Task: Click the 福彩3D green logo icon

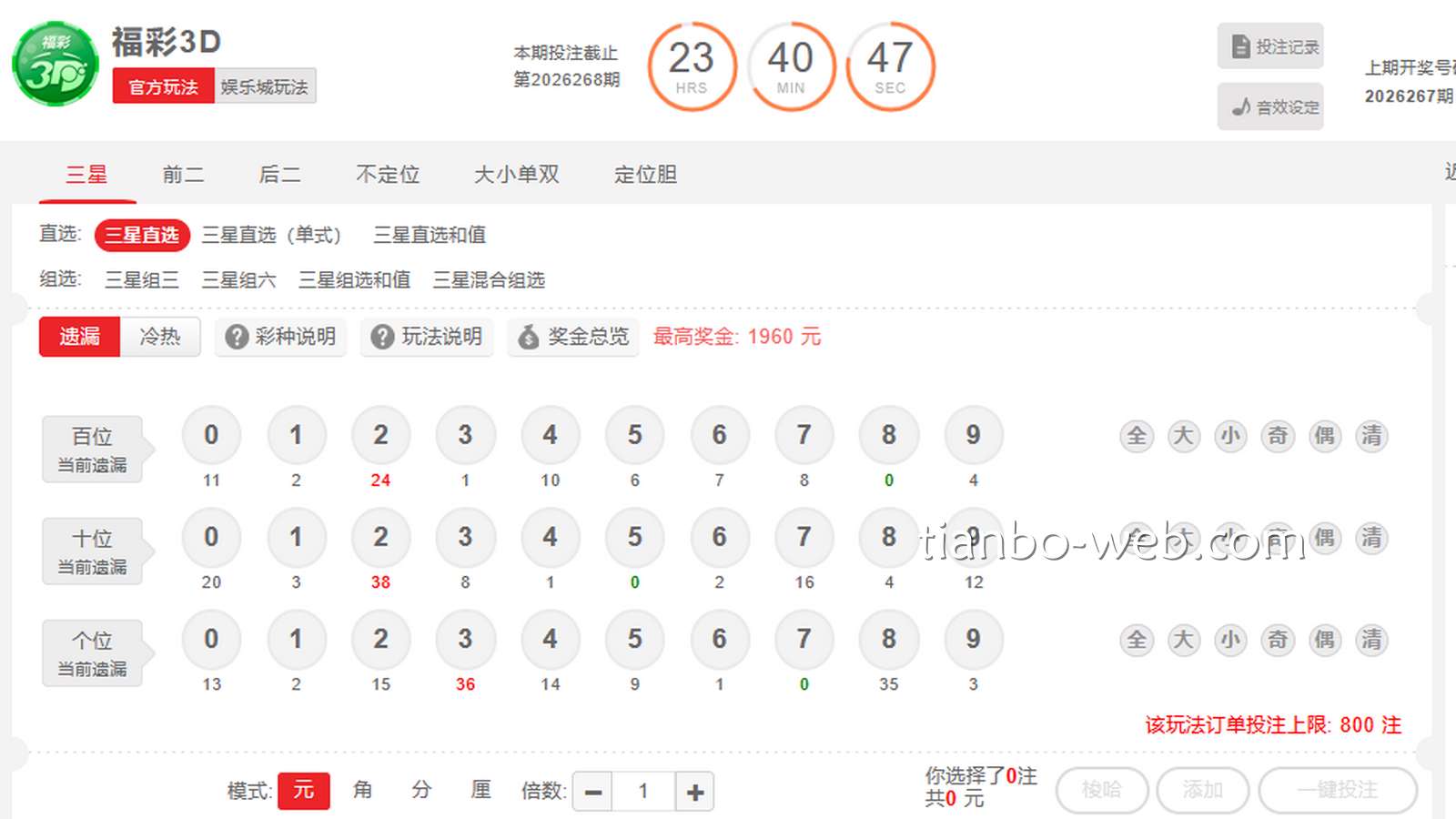Action: click(x=56, y=64)
